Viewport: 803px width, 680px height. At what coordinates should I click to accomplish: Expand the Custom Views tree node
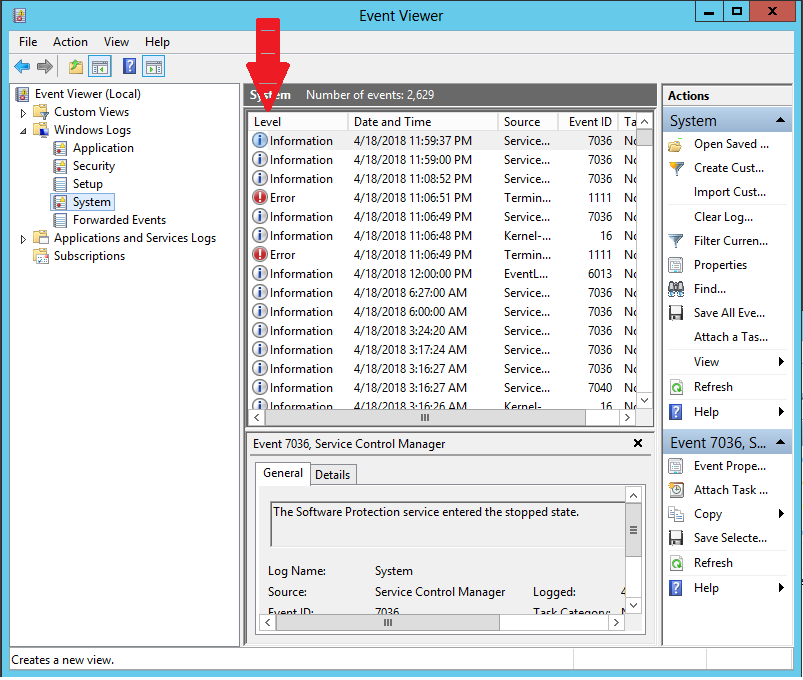[x=24, y=113]
